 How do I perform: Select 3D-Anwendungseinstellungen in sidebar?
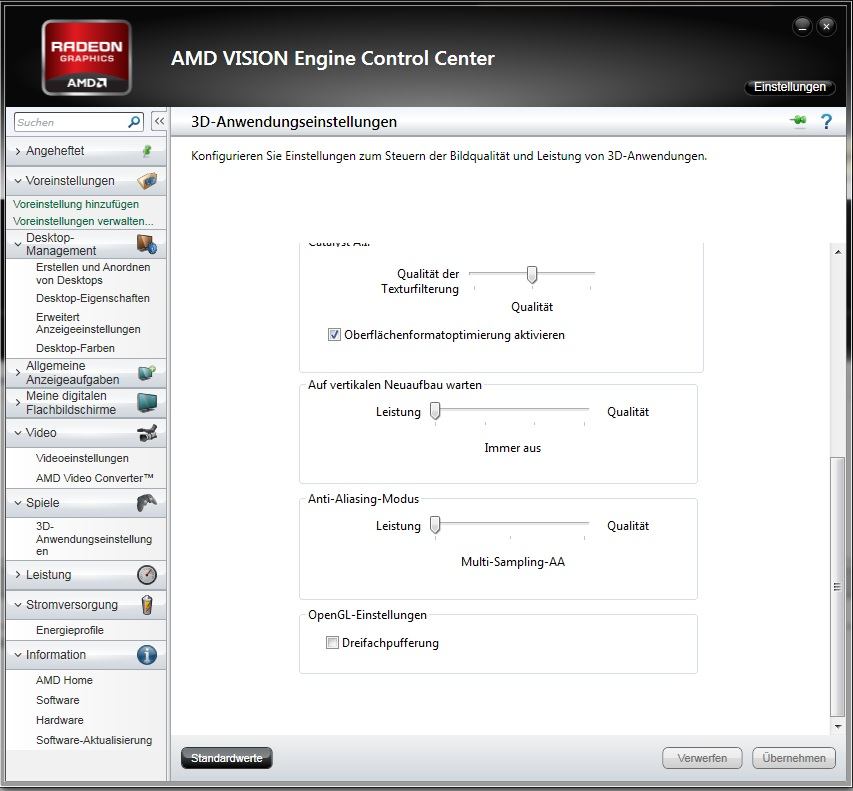pos(94,539)
